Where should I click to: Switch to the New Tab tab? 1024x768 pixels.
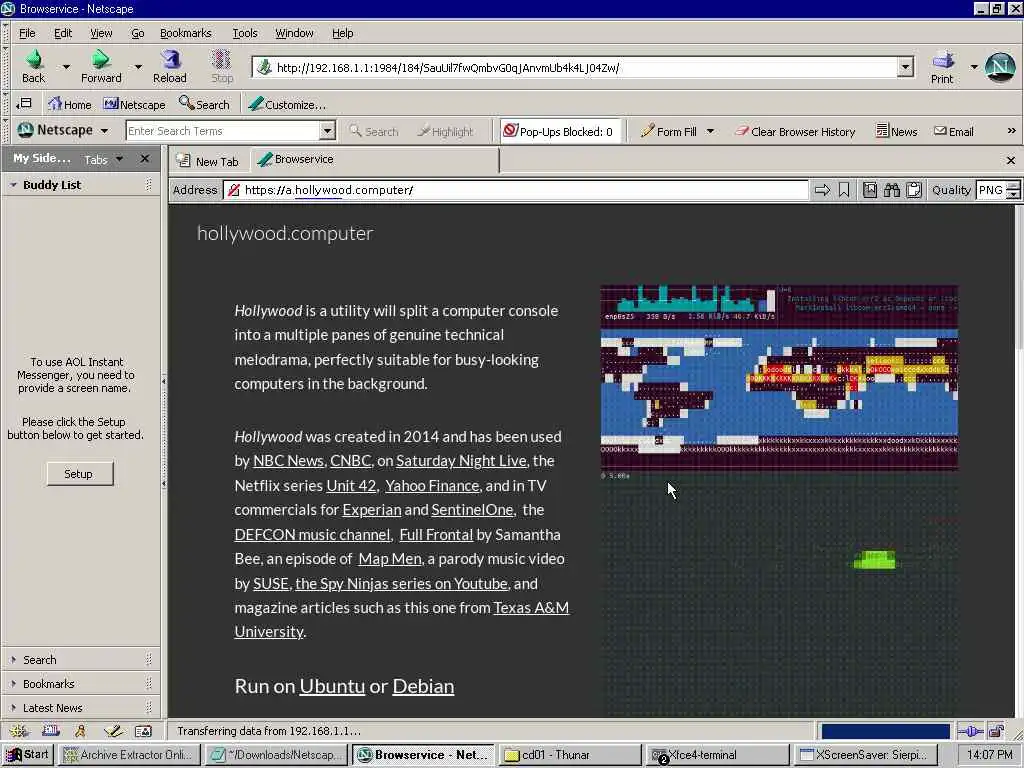click(209, 161)
